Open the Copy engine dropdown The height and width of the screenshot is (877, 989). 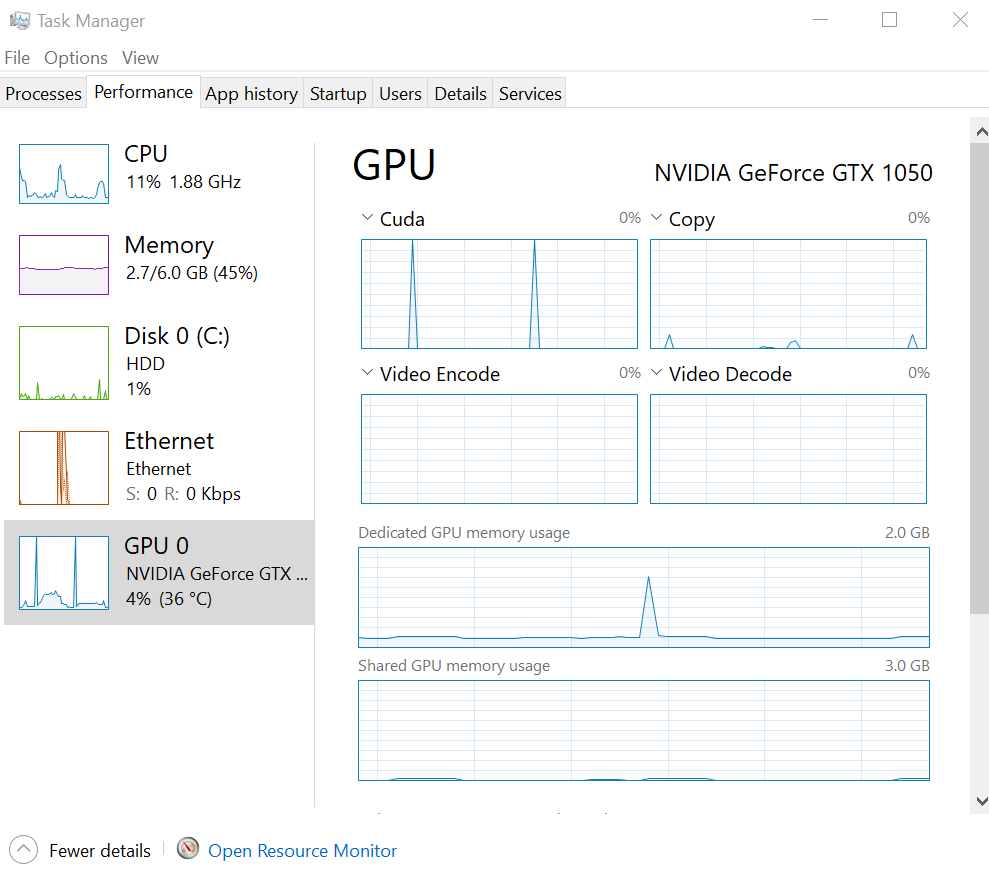tap(656, 218)
